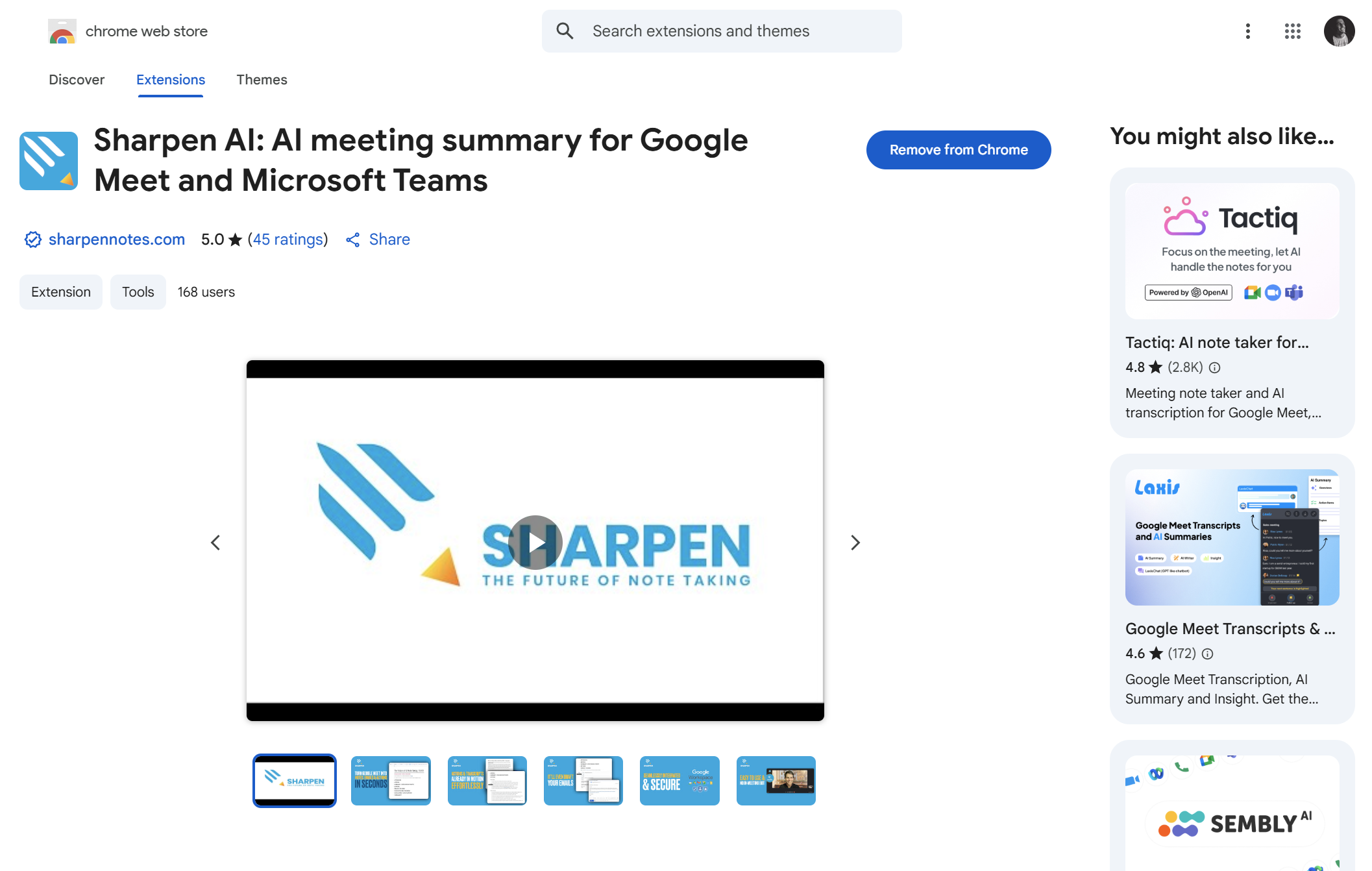Click the Laxis '4.6' rating text

coord(1135,654)
